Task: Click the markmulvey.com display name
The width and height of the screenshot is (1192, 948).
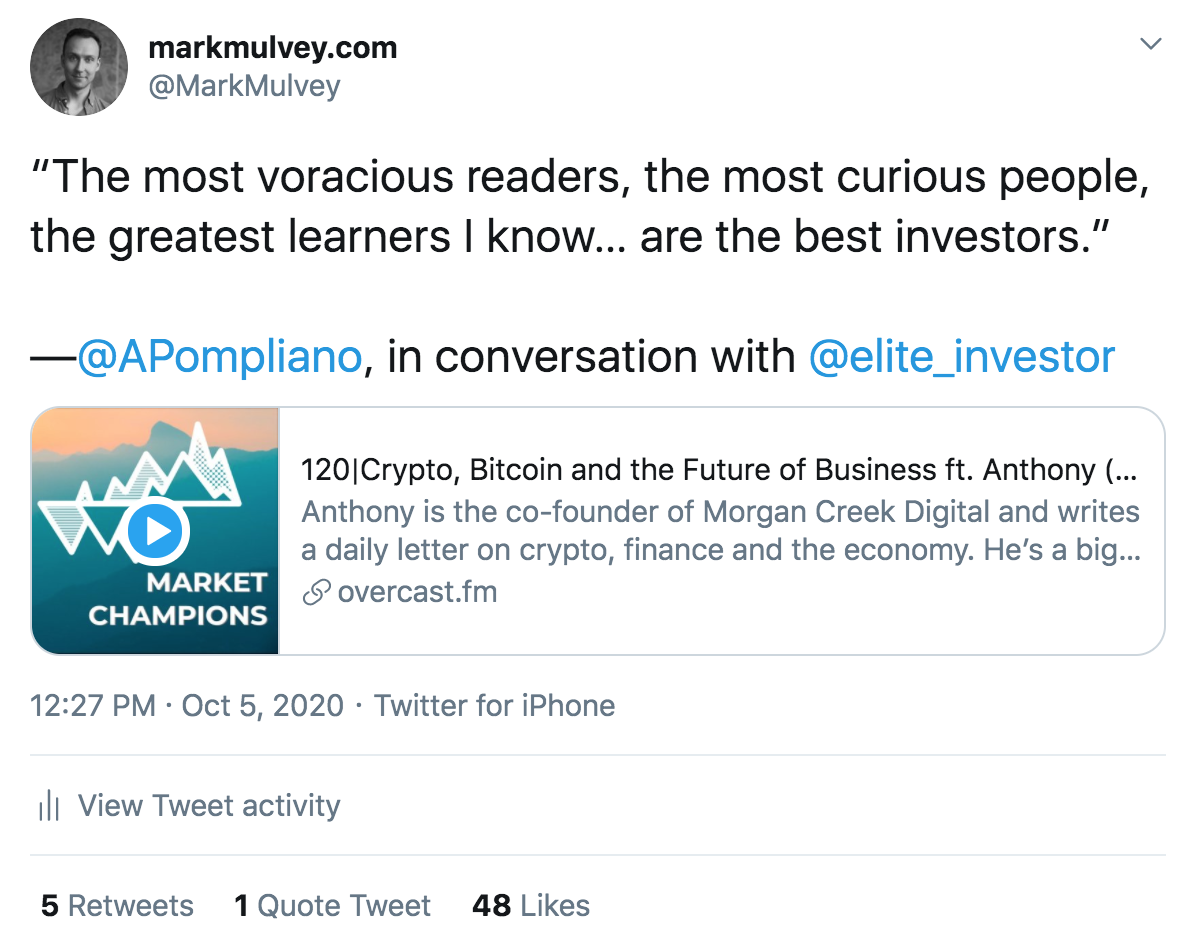Action: (x=274, y=46)
